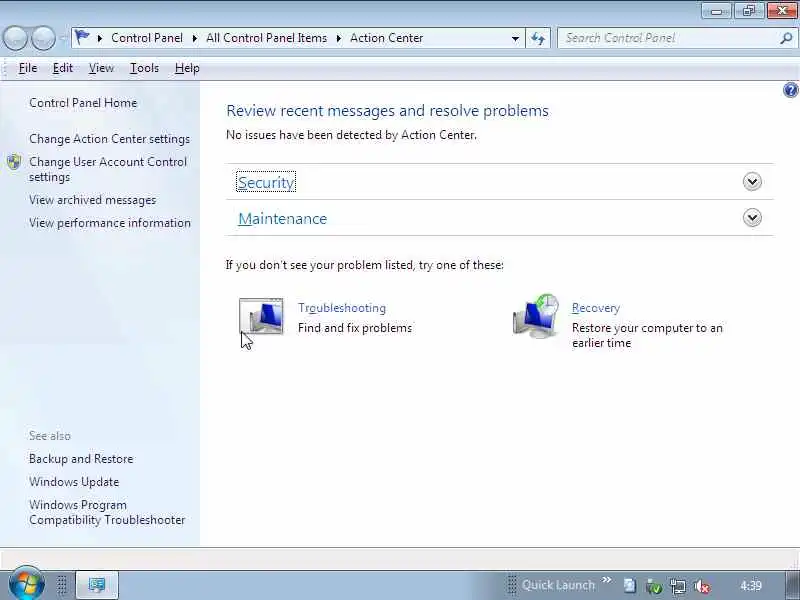Screen dimensions: 800x600
Task: Open Change User Account Control settings
Action: tap(108, 169)
